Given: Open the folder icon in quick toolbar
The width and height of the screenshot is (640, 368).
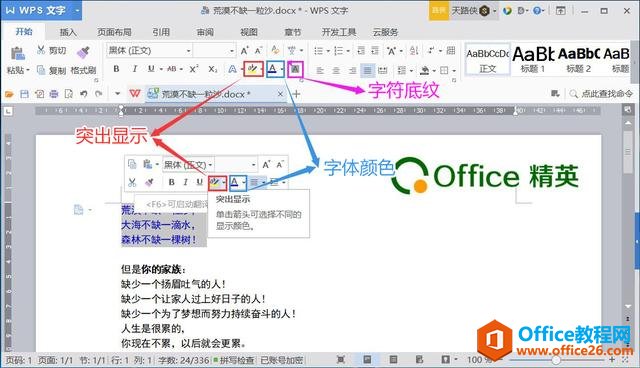Looking at the screenshot, I should [x=9, y=94].
